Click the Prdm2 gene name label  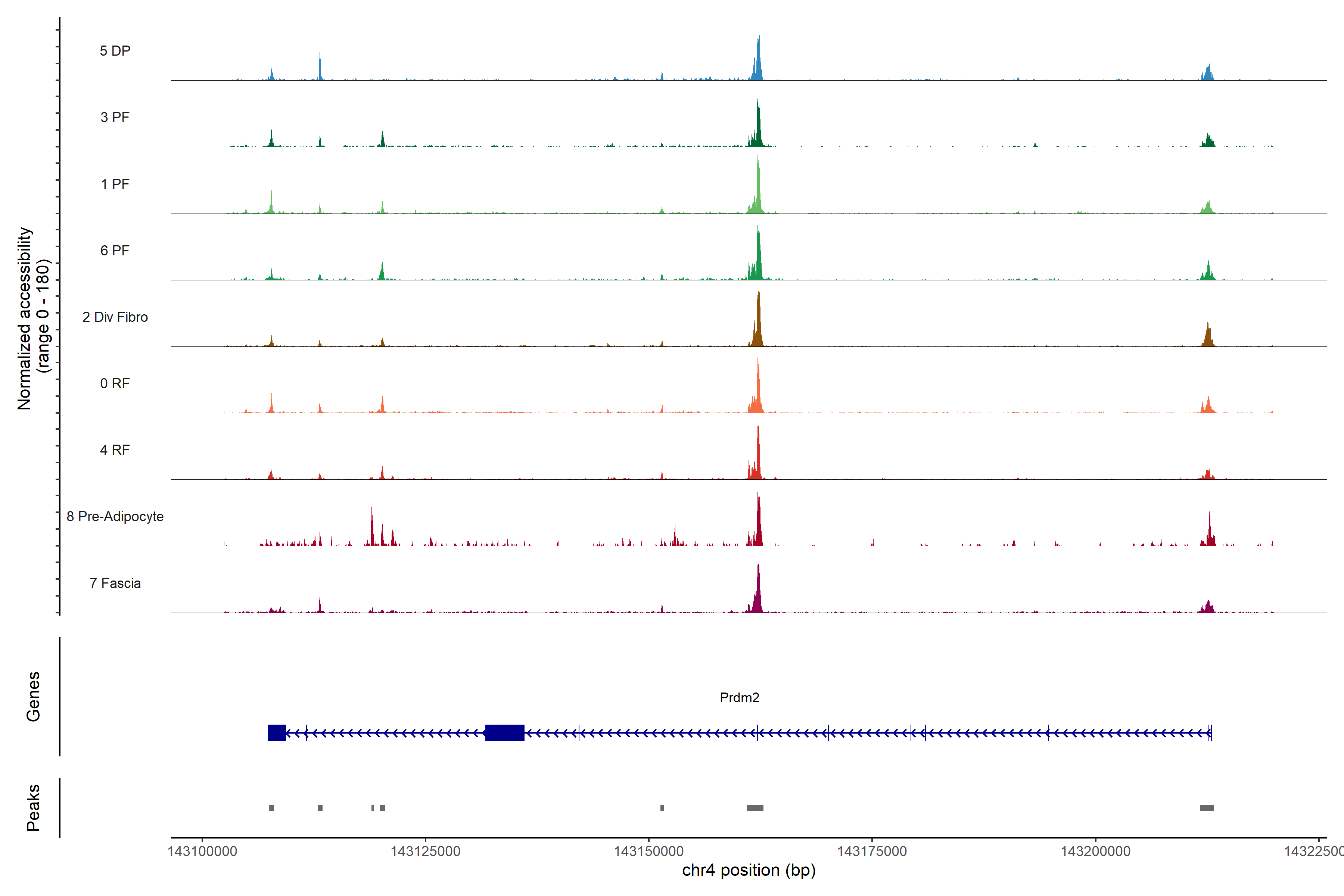[740, 697]
